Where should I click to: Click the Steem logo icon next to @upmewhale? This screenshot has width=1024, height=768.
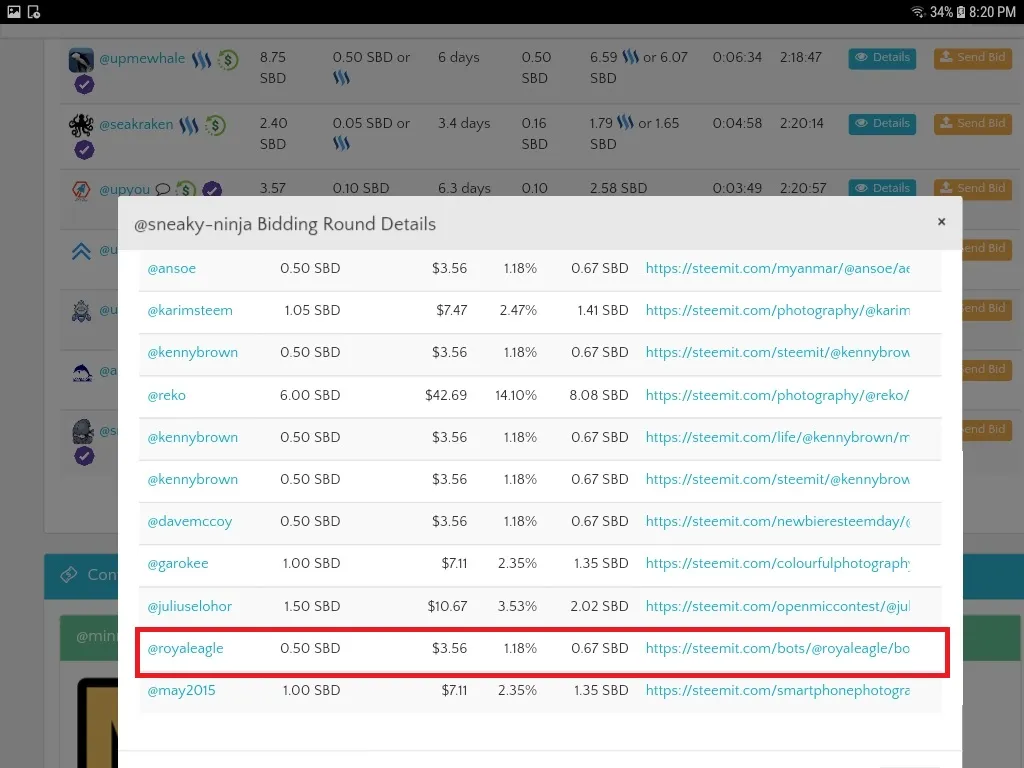coord(201,59)
